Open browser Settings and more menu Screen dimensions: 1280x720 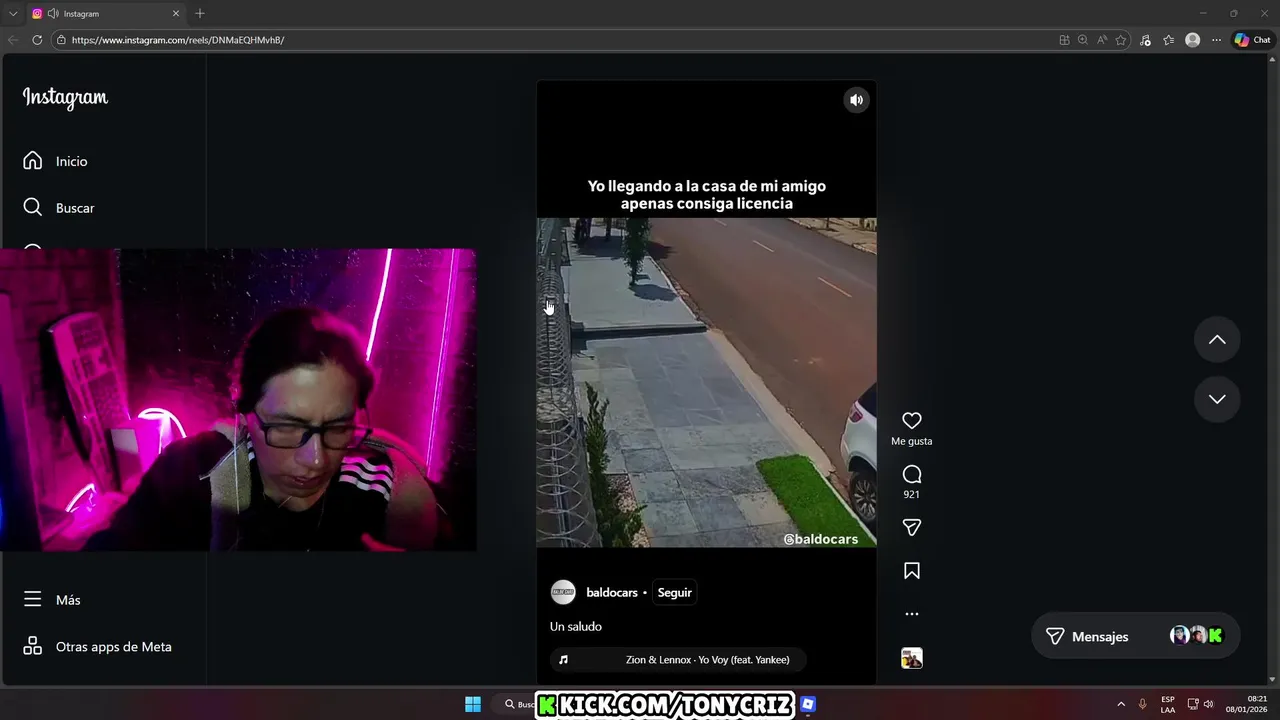pos(1216,40)
